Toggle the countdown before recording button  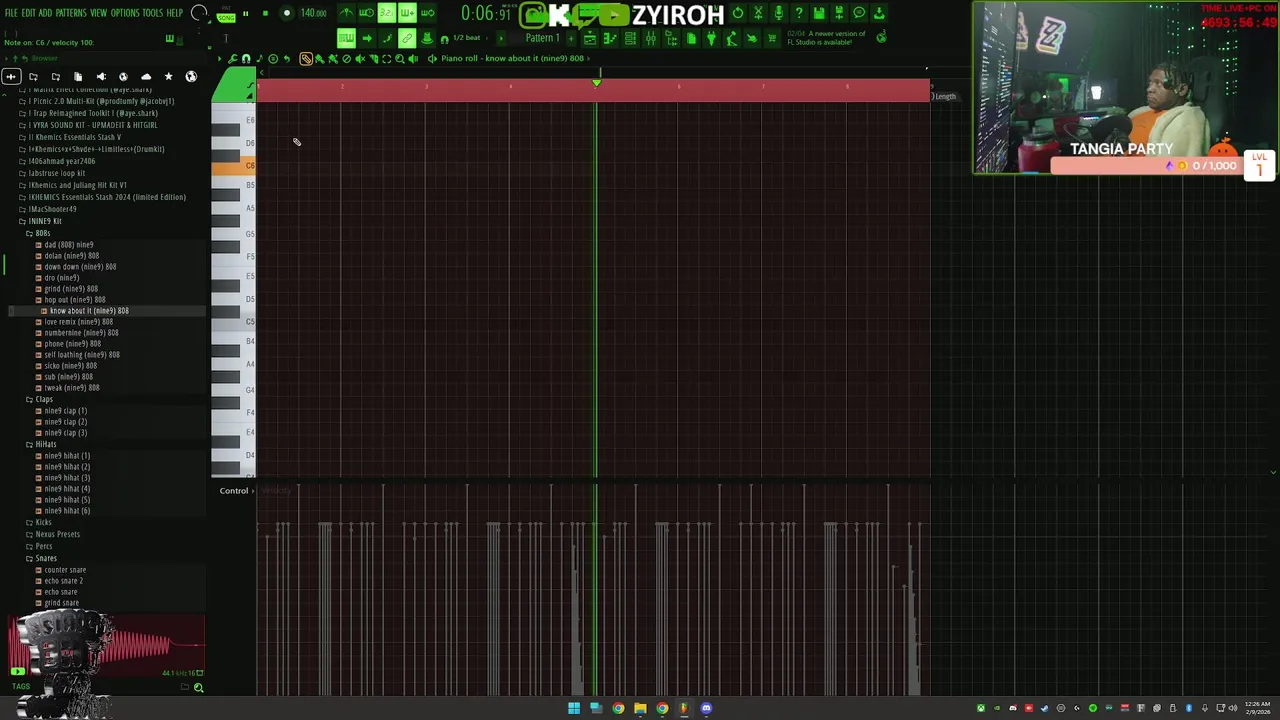[x=386, y=13]
